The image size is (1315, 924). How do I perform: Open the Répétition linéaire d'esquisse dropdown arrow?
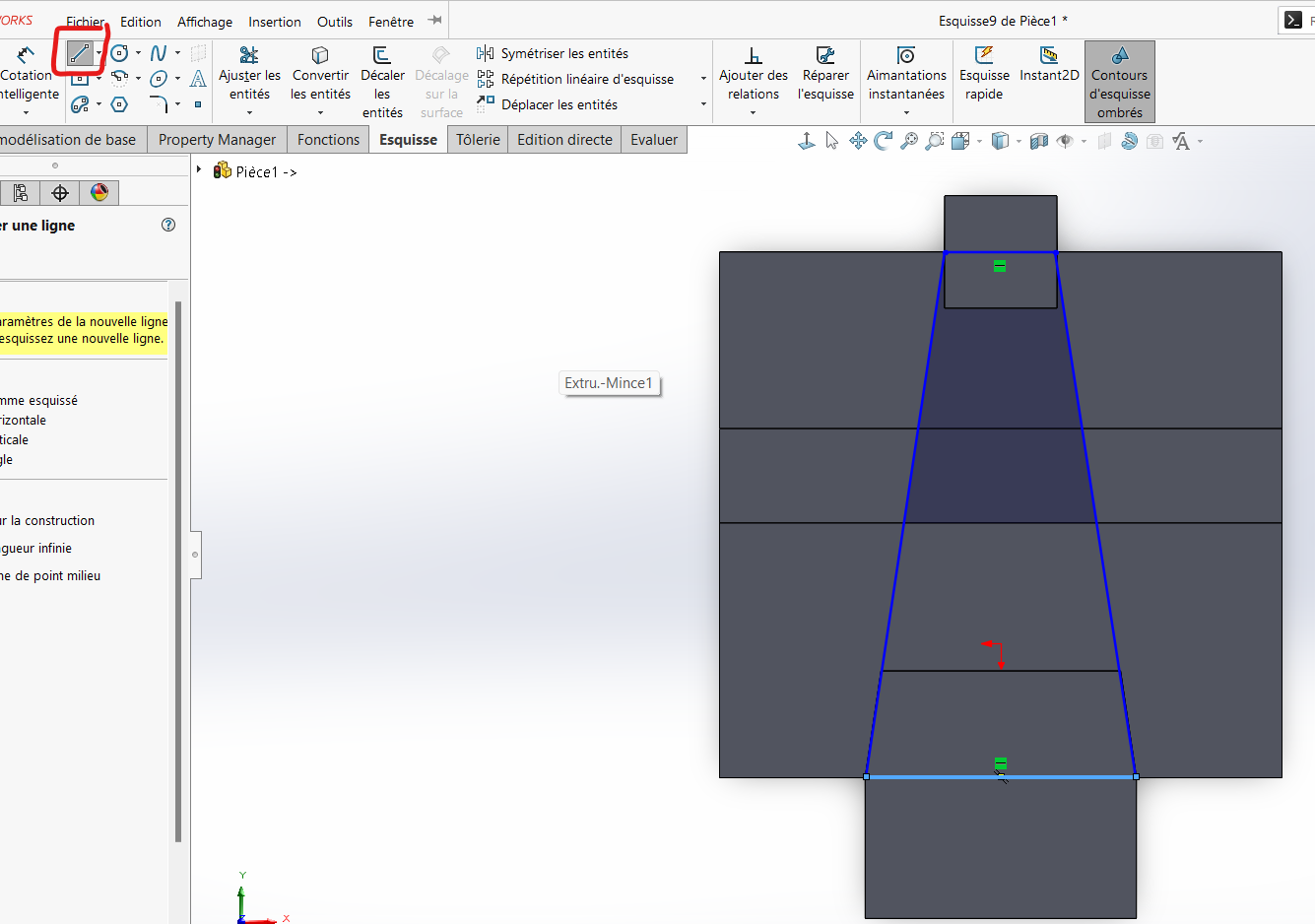pyautogui.click(x=703, y=79)
